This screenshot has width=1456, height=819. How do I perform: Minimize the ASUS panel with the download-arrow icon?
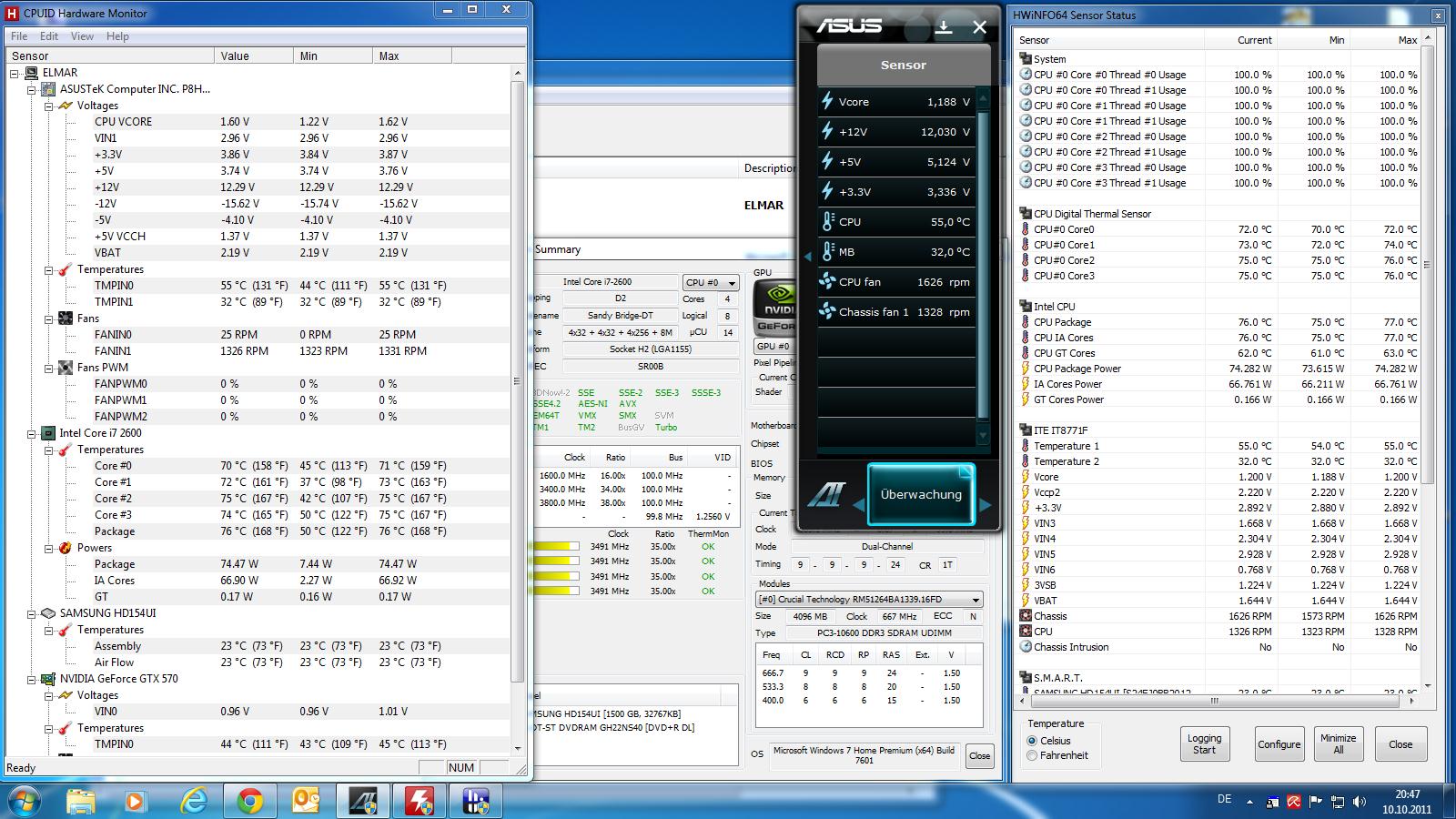coord(944,27)
